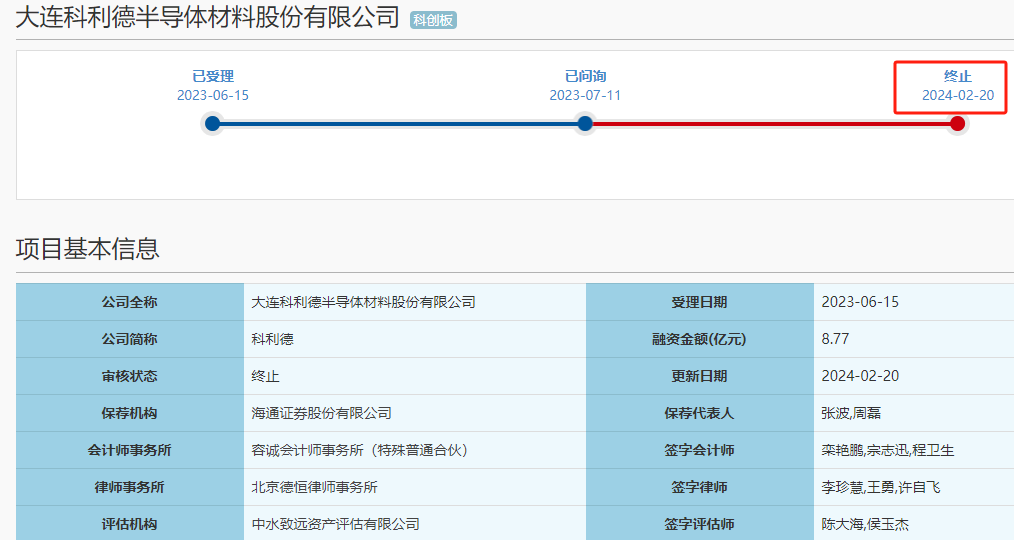The height and width of the screenshot is (540, 1014).
Task: Click 李珍慧,王勇,许自飞 lawyers value
Action: coord(881,487)
